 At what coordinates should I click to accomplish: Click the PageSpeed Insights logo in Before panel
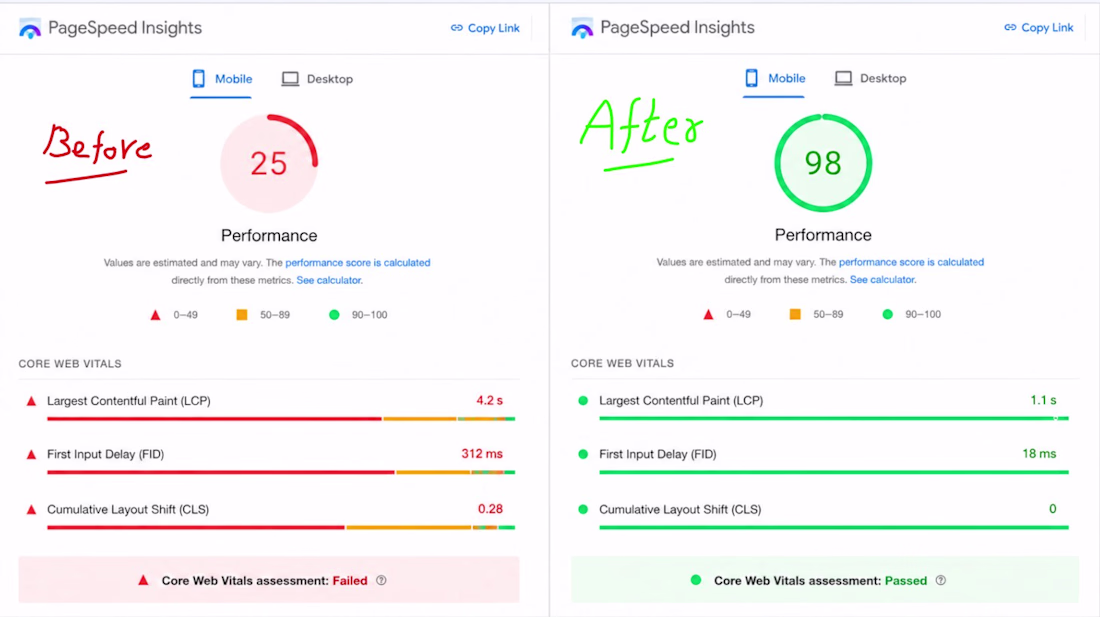click(x=29, y=29)
